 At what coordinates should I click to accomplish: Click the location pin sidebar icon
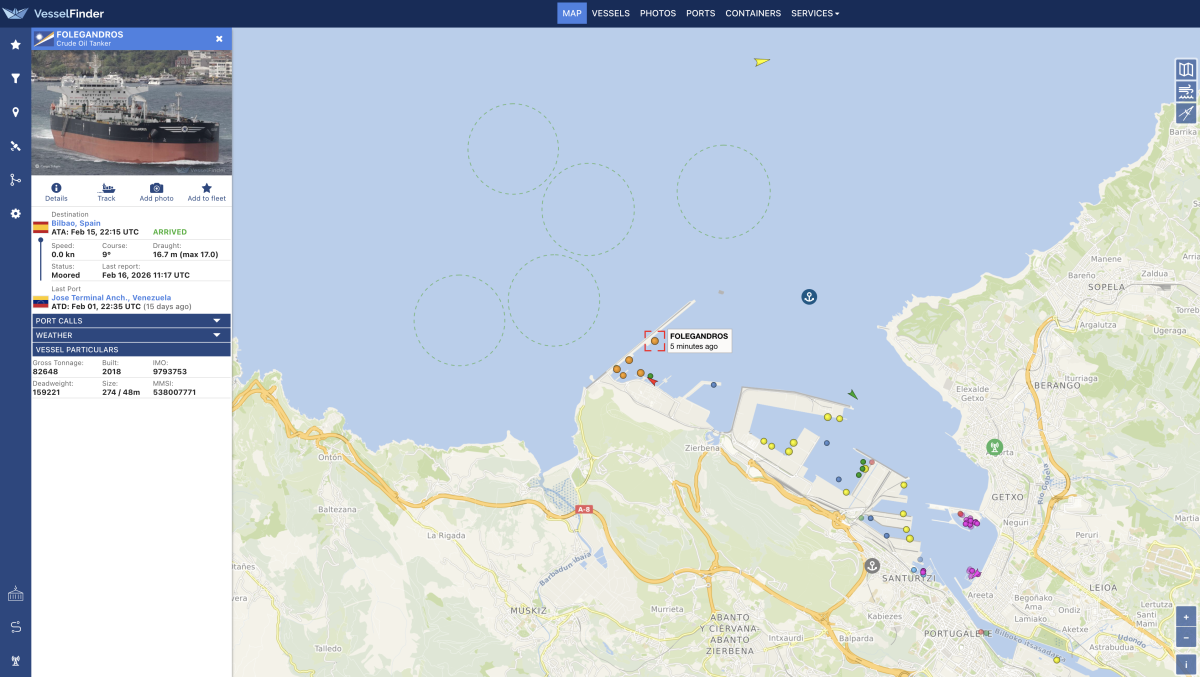click(15, 112)
